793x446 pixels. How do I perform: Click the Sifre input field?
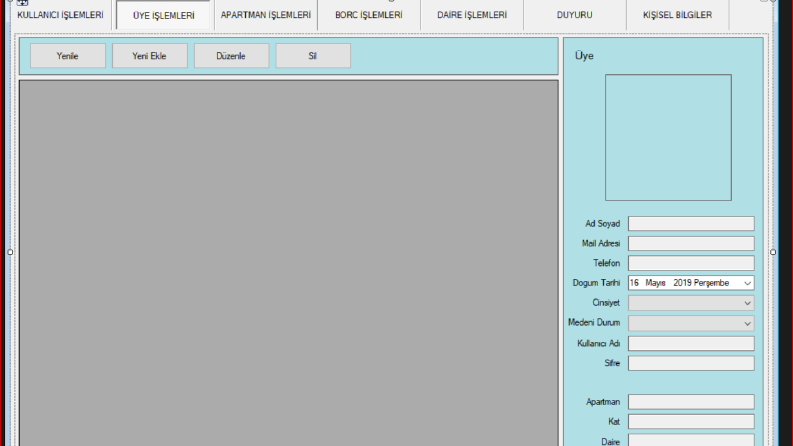tap(691, 363)
